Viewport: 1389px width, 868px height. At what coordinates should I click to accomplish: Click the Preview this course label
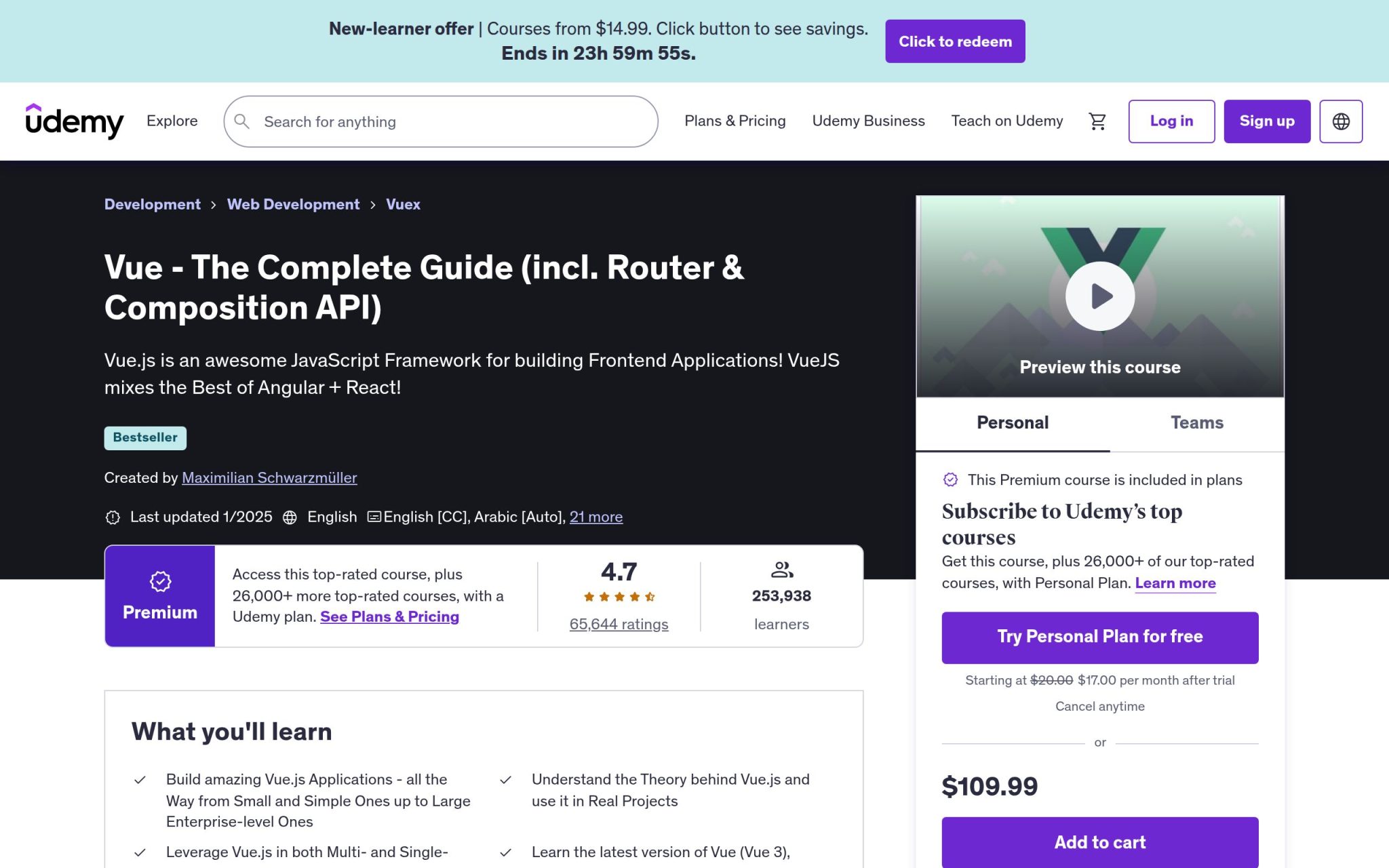tap(1100, 367)
